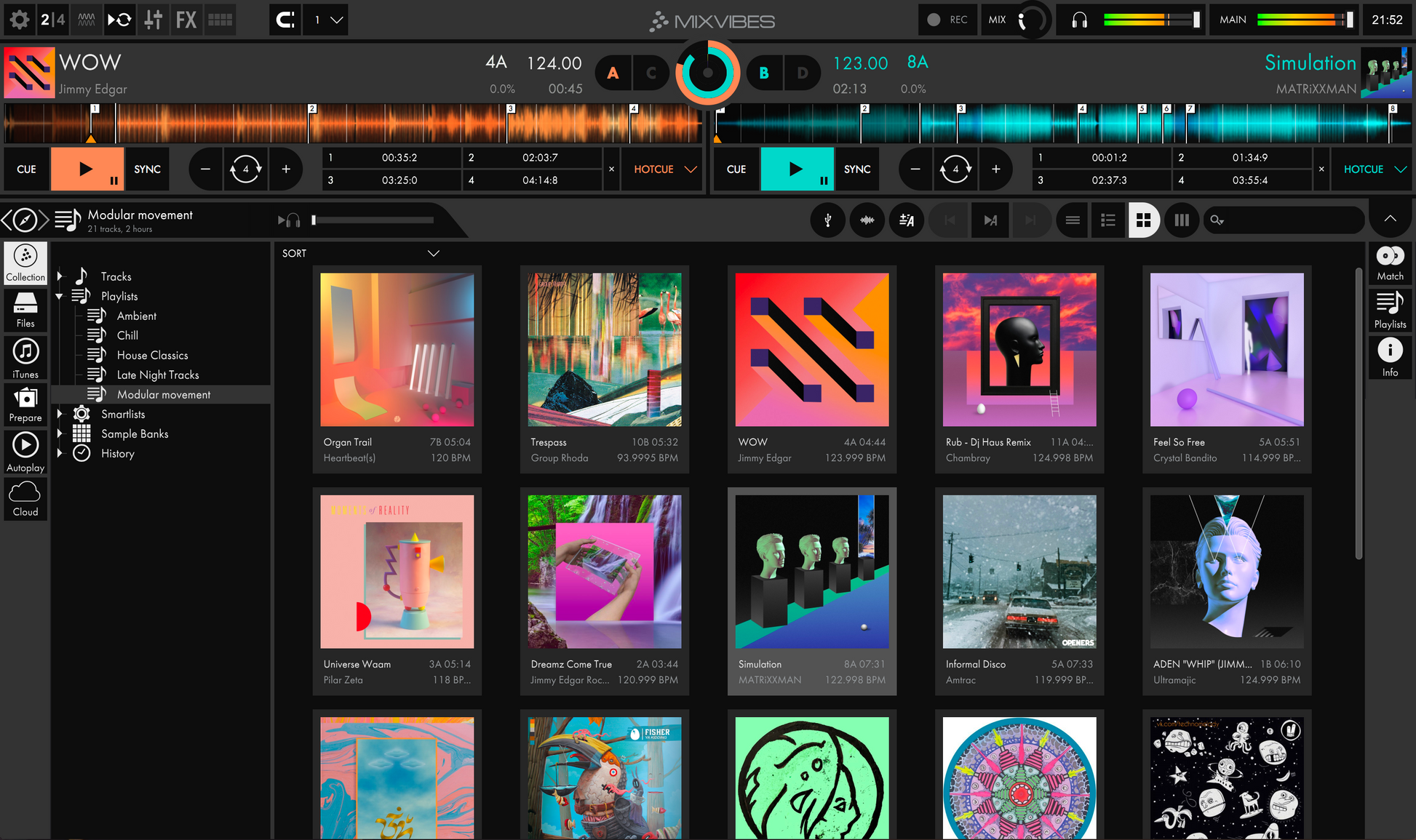
Task: Open the Prepare panel in left sidebar
Action: (x=25, y=404)
